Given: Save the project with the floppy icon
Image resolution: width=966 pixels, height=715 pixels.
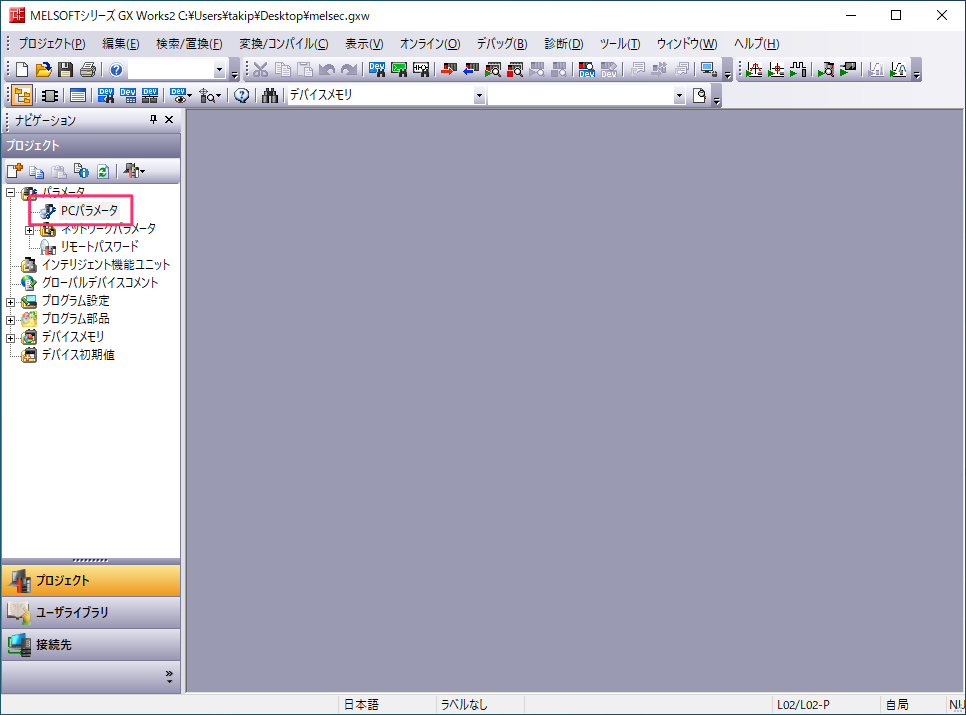Looking at the screenshot, I should pyautogui.click(x=65, y=70).
